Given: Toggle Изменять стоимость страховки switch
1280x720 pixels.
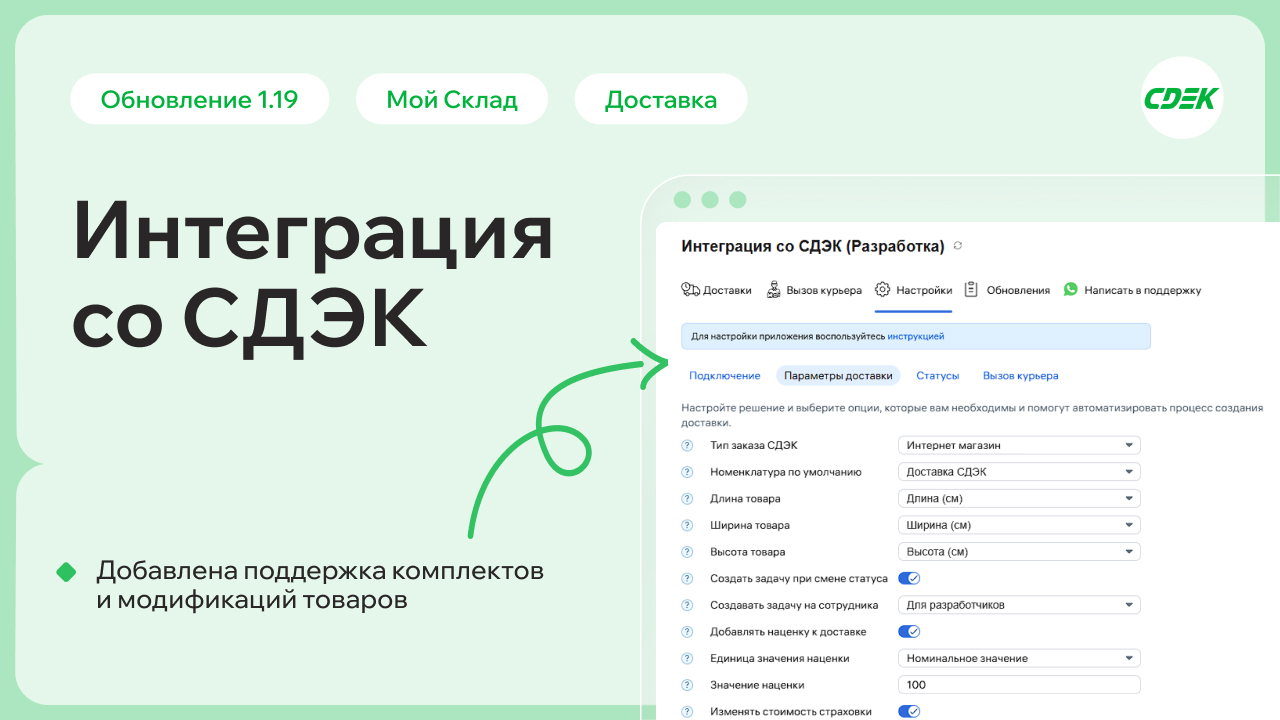Looking at the screenshot, I should point(909,711).
